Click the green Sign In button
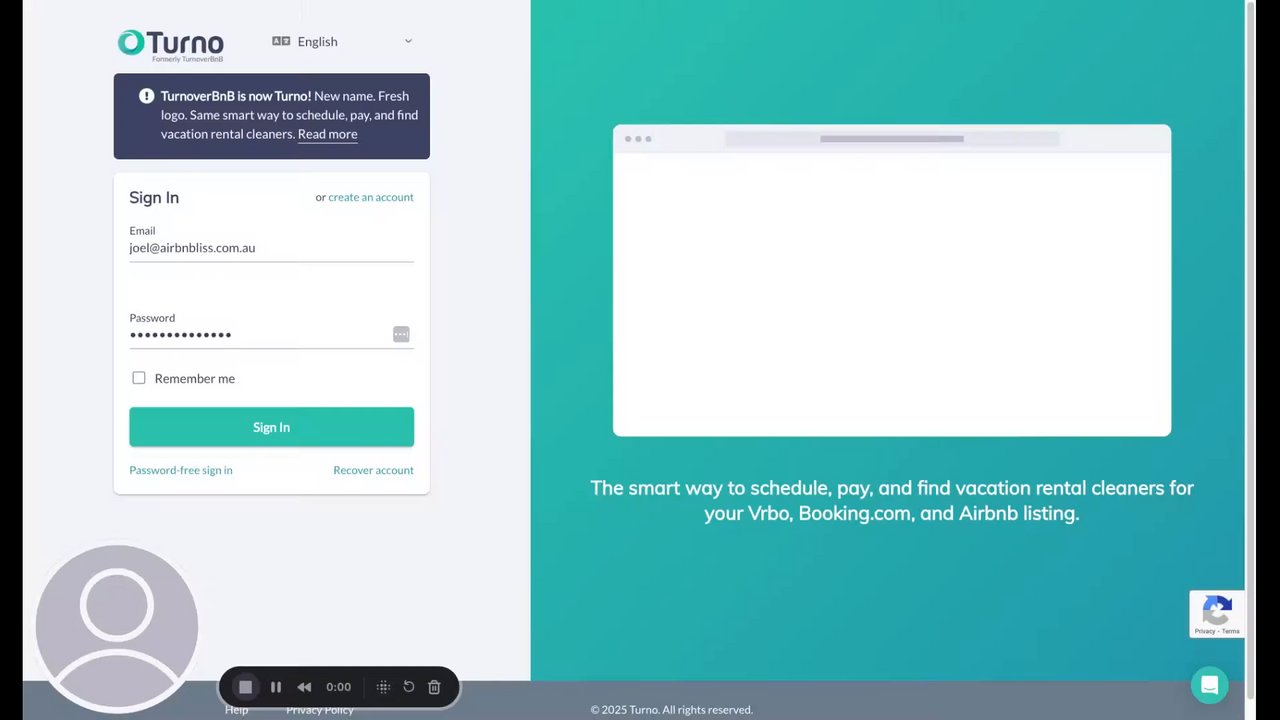 [271, 427]
